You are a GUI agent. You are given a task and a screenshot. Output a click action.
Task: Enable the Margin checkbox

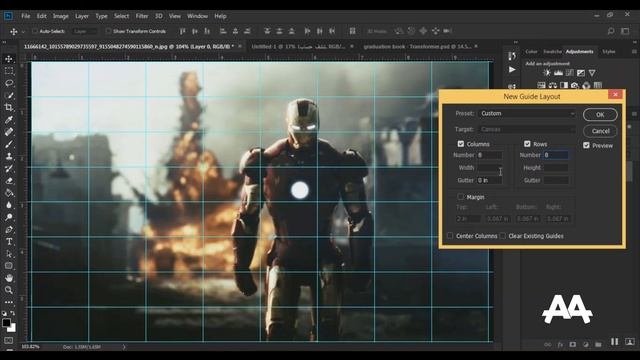(x=461, y=197)
